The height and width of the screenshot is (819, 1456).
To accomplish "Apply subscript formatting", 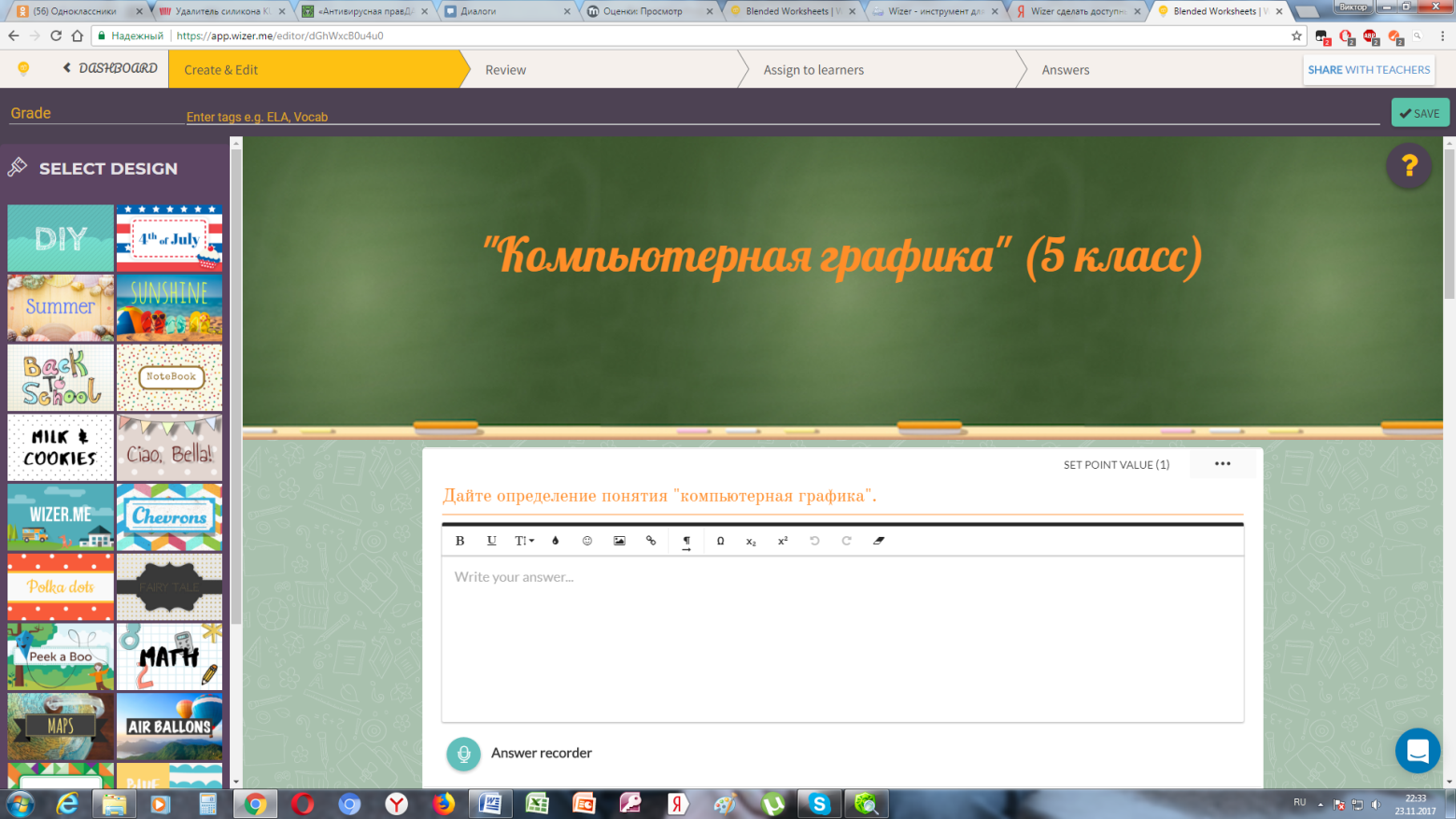I will 751,541.
